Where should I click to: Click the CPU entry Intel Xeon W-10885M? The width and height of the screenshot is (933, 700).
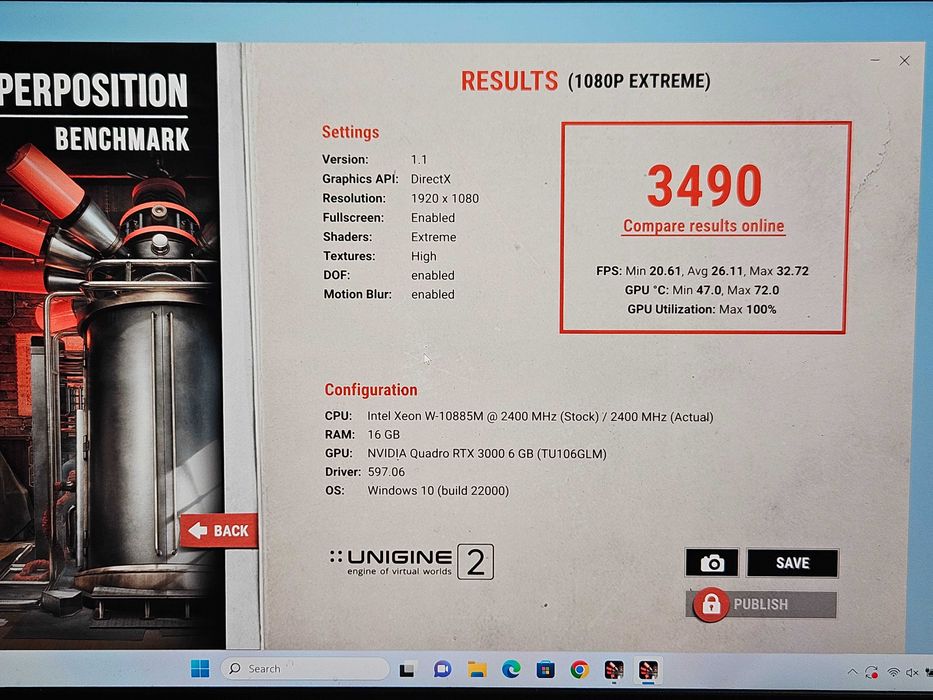(x=540, y=417)
